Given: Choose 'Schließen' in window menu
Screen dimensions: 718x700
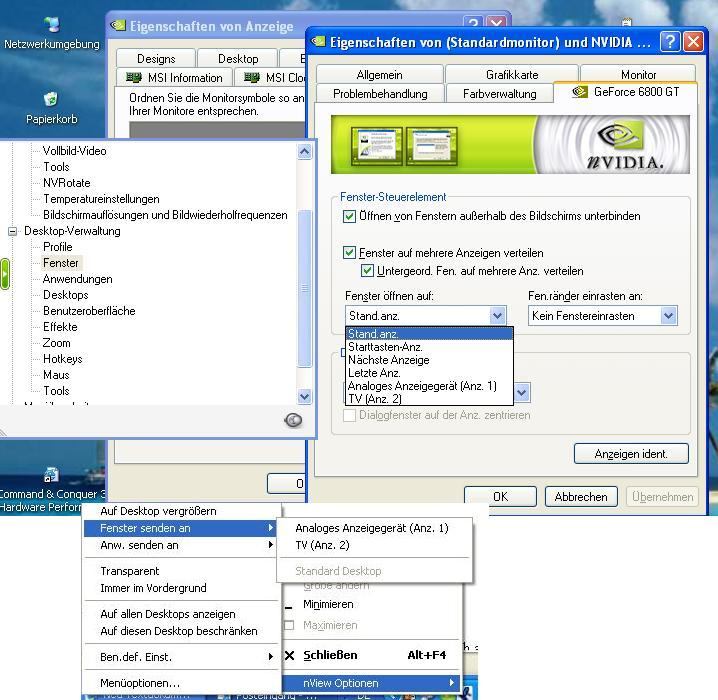Looking at the screenshot, I should click(x=371, y=655).
